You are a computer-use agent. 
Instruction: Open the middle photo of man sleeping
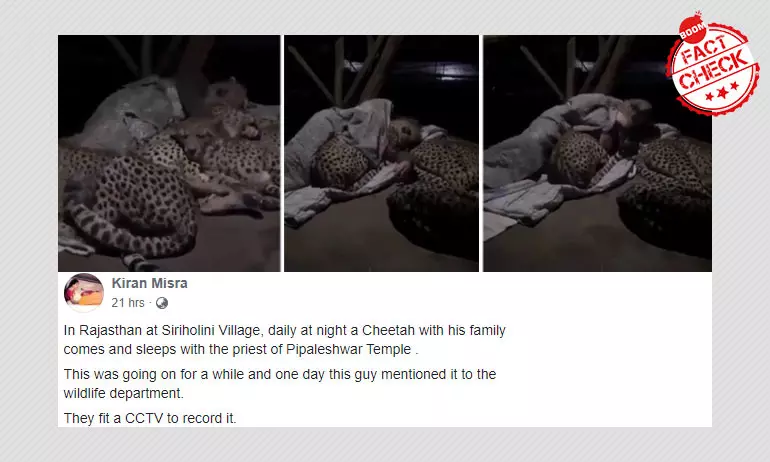click(x=382, y=153)
